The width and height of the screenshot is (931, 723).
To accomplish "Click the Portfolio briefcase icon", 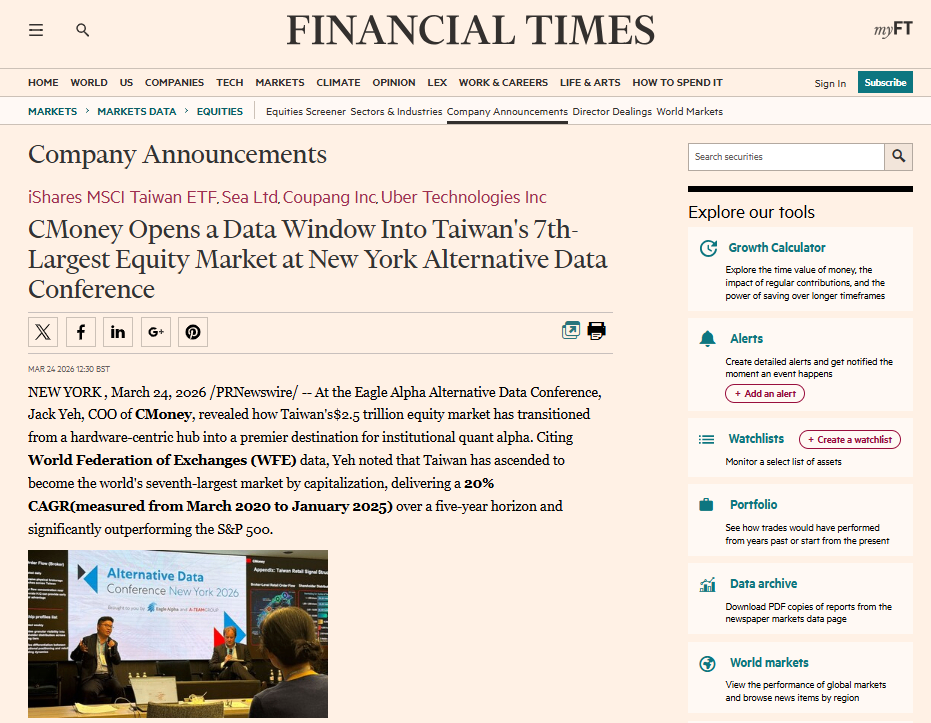I will pos(707,505).
